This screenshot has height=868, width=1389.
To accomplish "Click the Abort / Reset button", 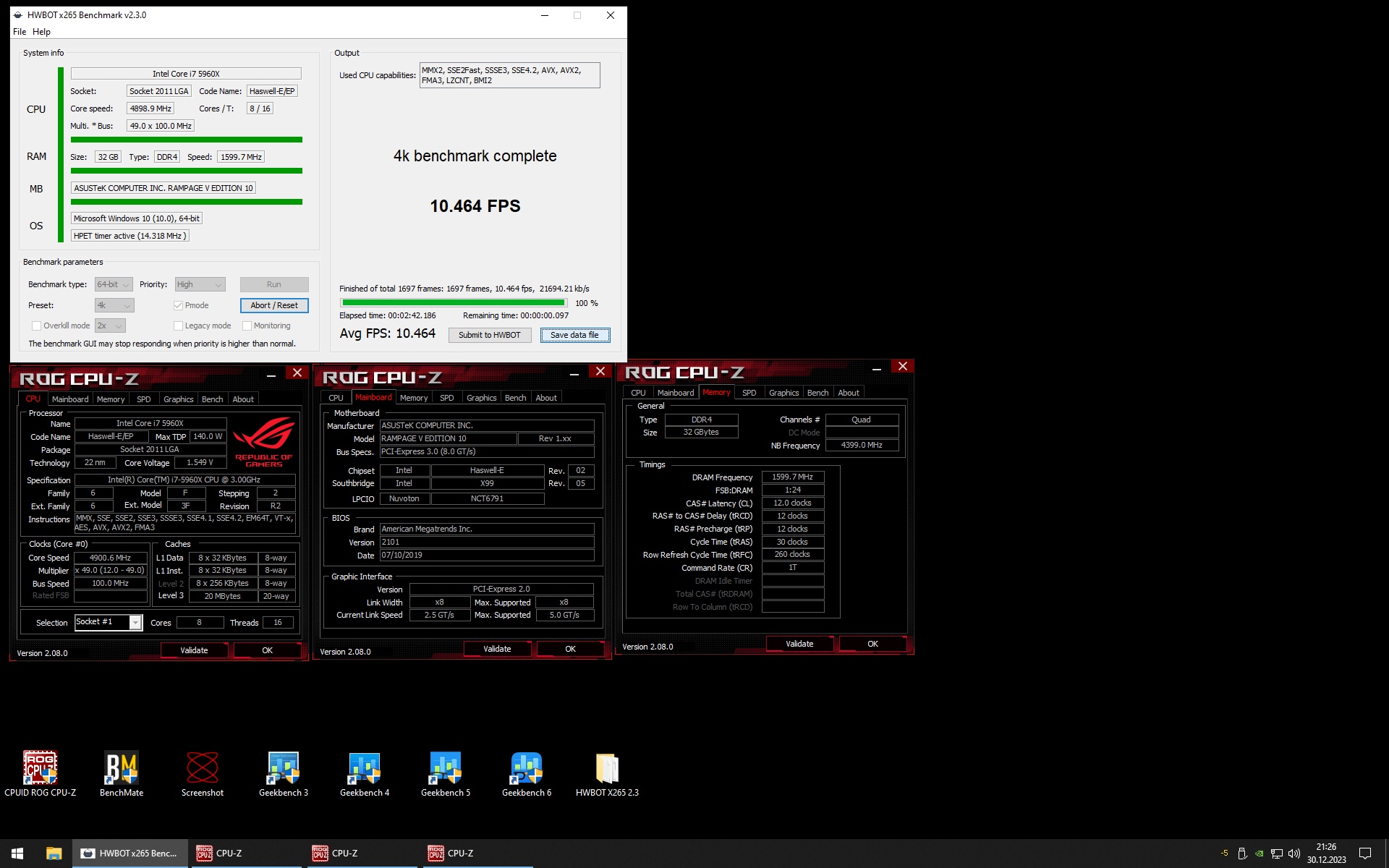I will click(x=274, y=305).
